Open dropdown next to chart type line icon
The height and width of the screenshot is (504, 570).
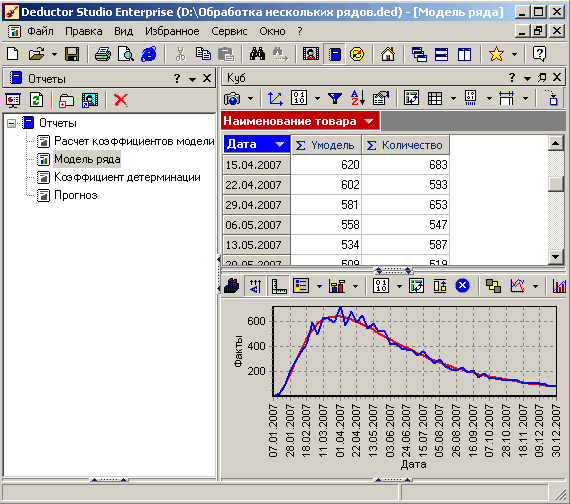[x=535, y=286]
